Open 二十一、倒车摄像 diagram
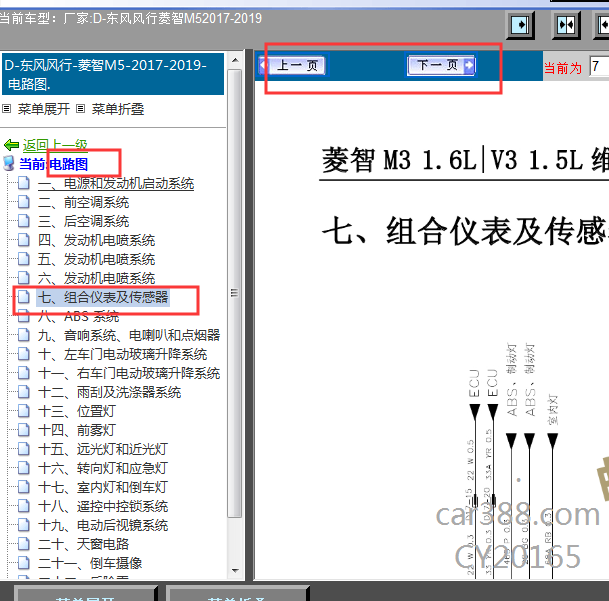609x601 pixels. [90, 564]
